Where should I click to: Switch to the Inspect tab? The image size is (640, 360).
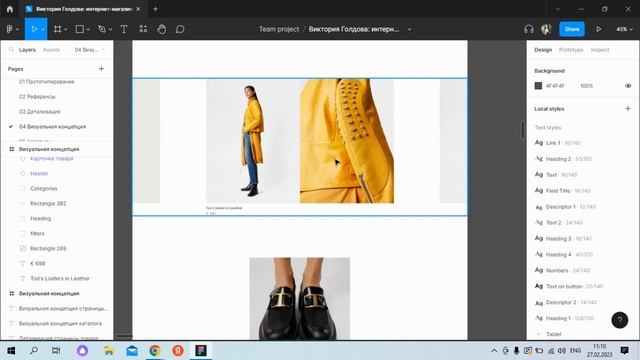600,49
